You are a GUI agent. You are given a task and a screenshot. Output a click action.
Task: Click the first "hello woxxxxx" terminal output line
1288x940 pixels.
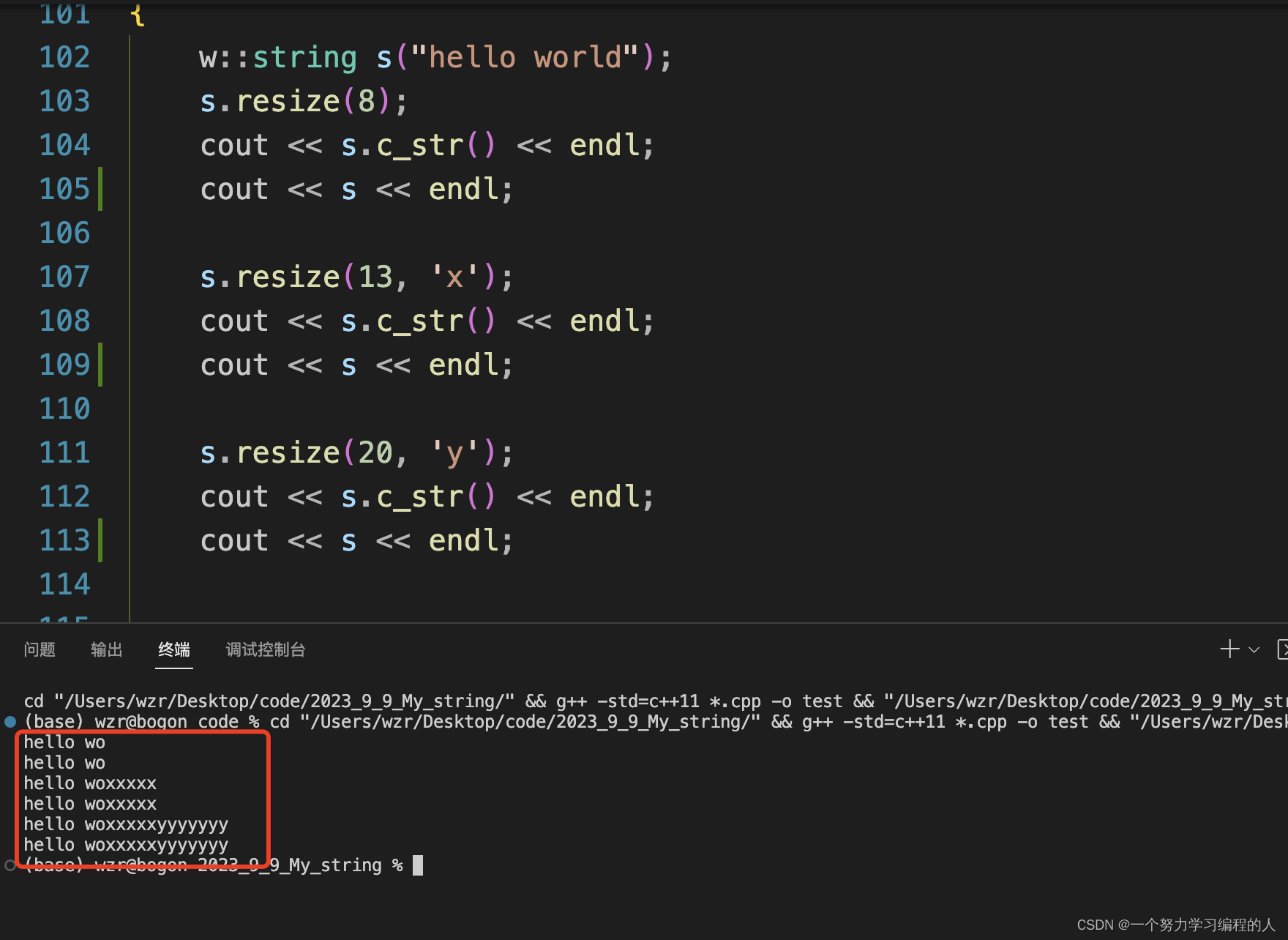point(90,783)
